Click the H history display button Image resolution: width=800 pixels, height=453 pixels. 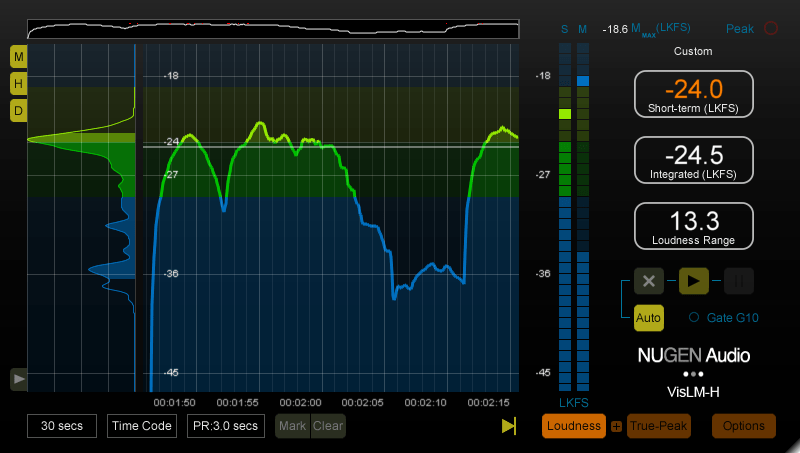point(19,83)
